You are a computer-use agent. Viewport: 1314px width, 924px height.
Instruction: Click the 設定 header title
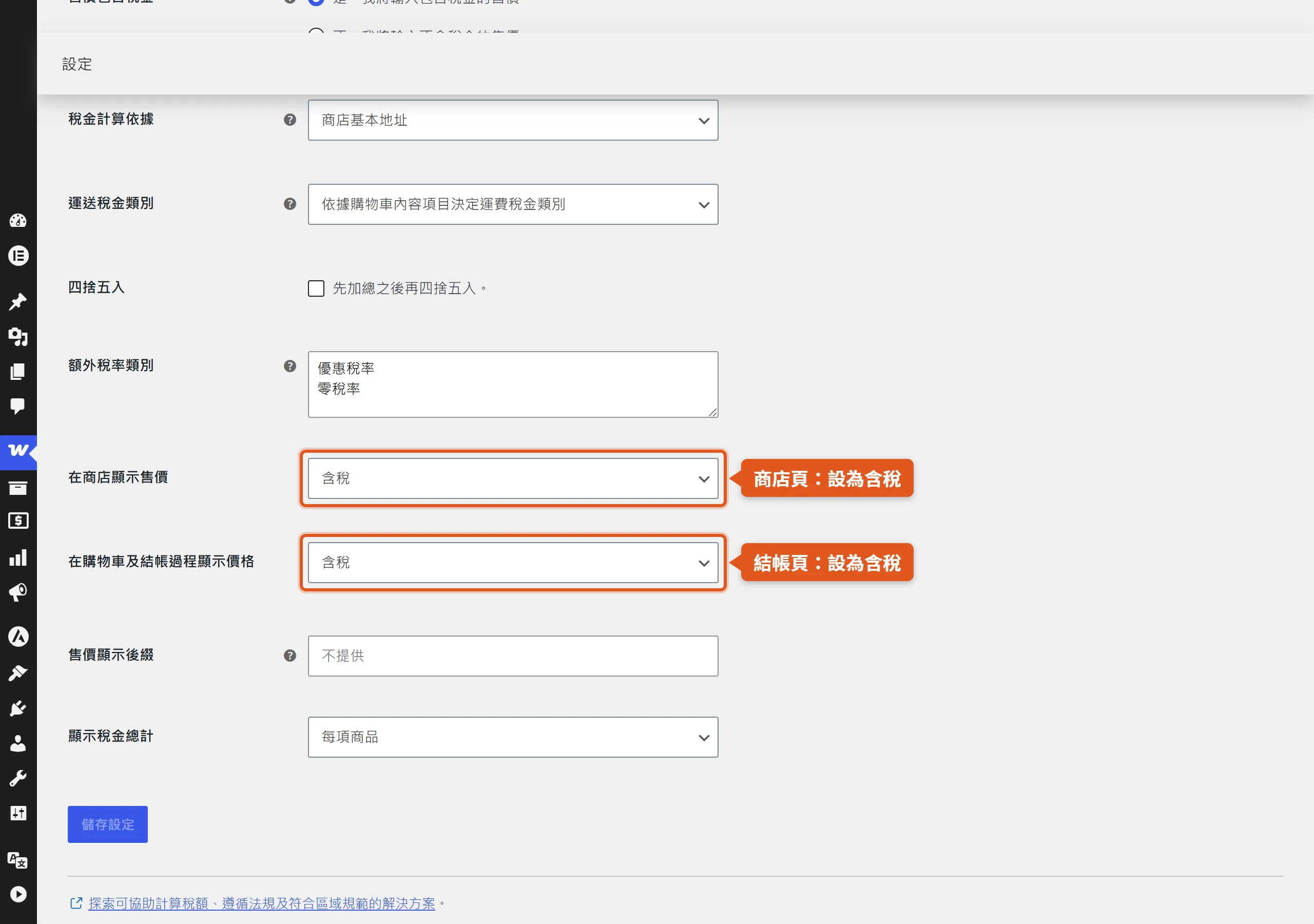[78, 64]
